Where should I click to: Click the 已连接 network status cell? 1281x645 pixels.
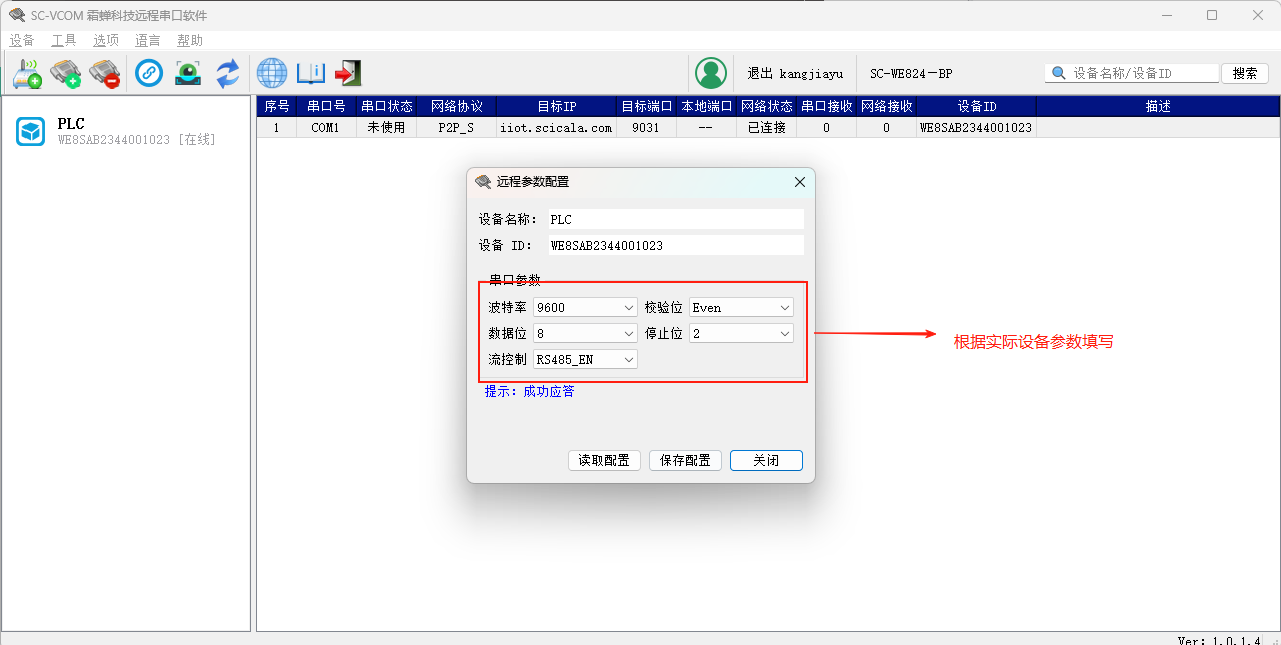point(766,128)
